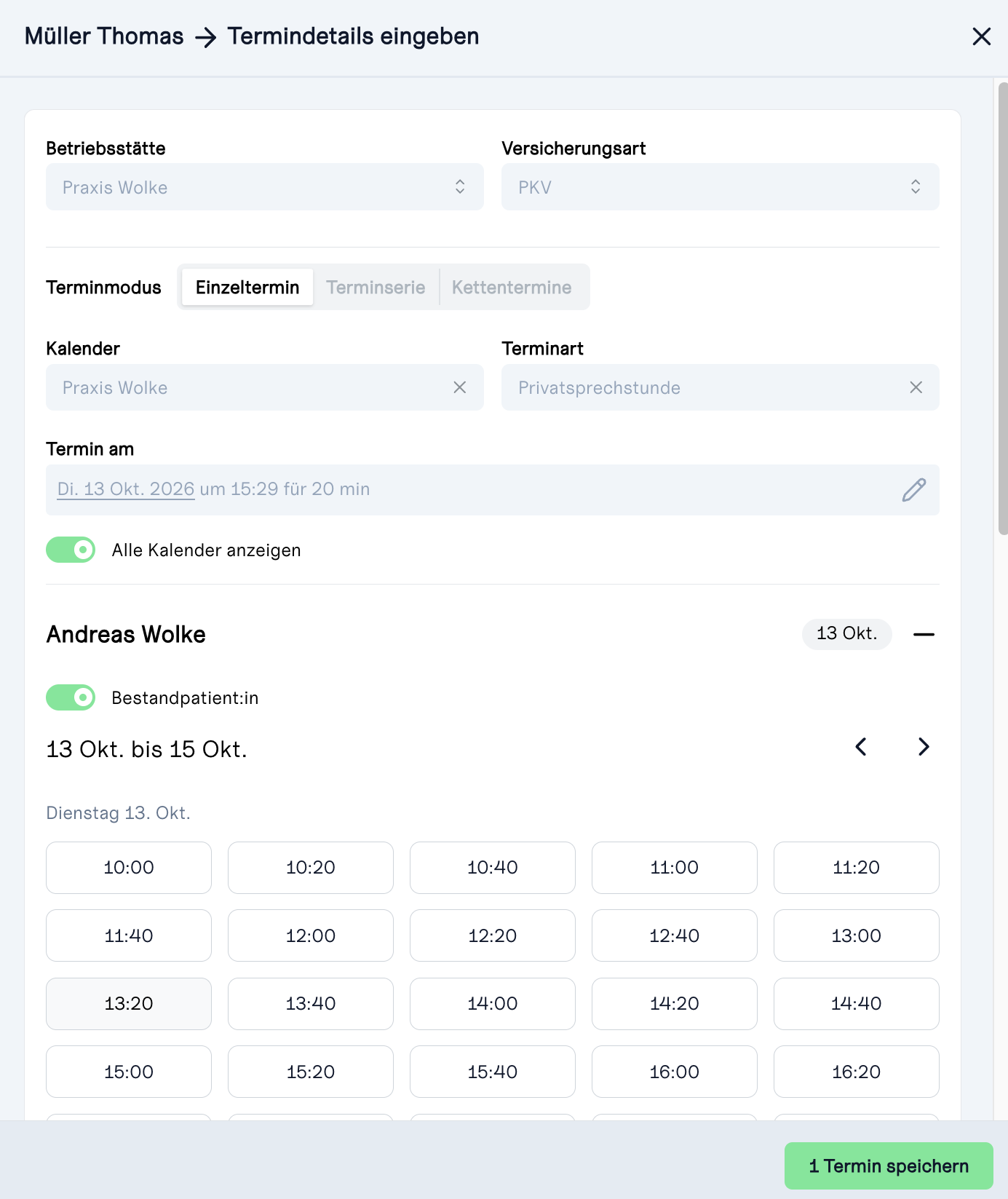This screenshot has width=1008, height=1199.
Task: Select the Einzeltermin mode tab
Action: click(247, 288)
